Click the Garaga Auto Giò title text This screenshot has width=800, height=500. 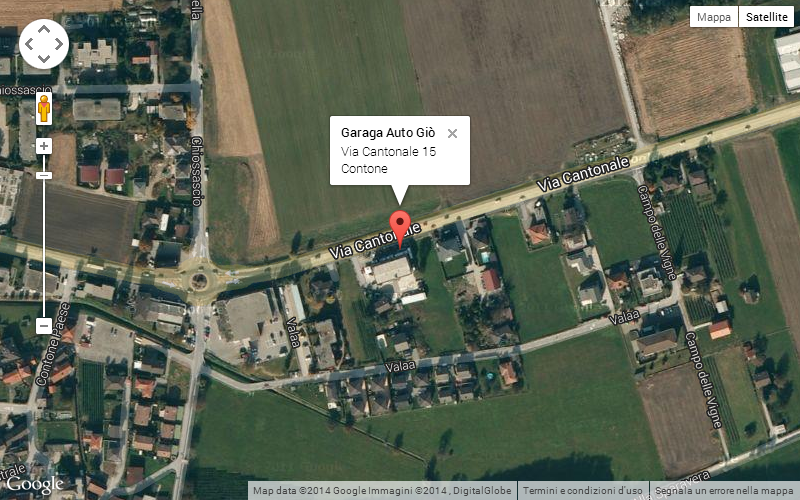coord(388,133)
